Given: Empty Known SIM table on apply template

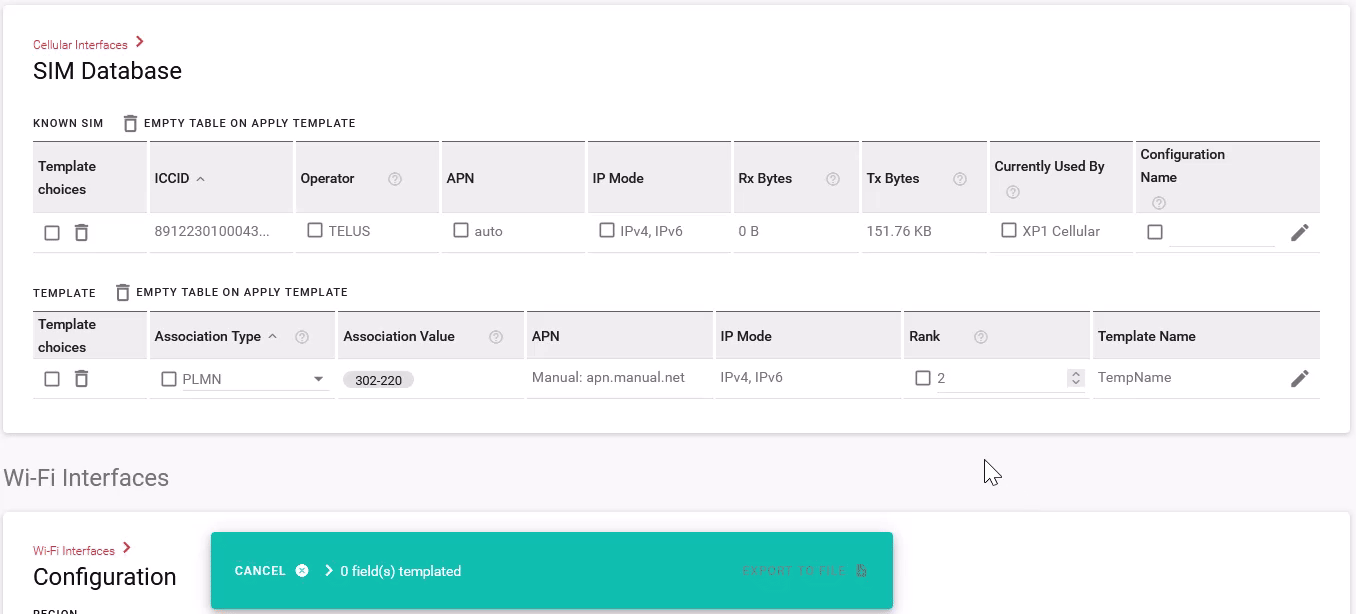Looking at the screenshot, I should 240,123.
